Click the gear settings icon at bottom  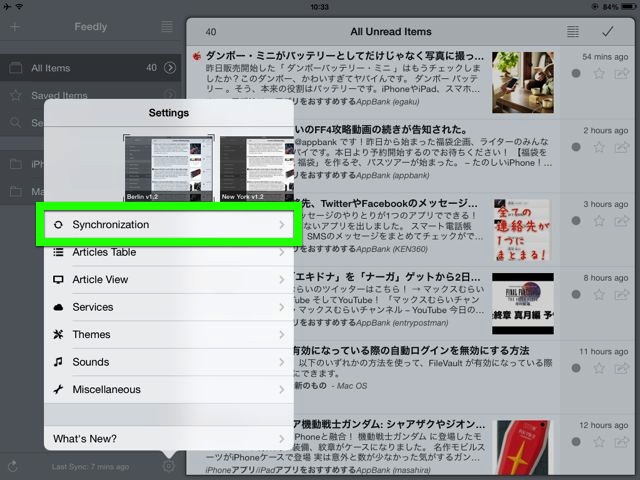click(169, 466)
